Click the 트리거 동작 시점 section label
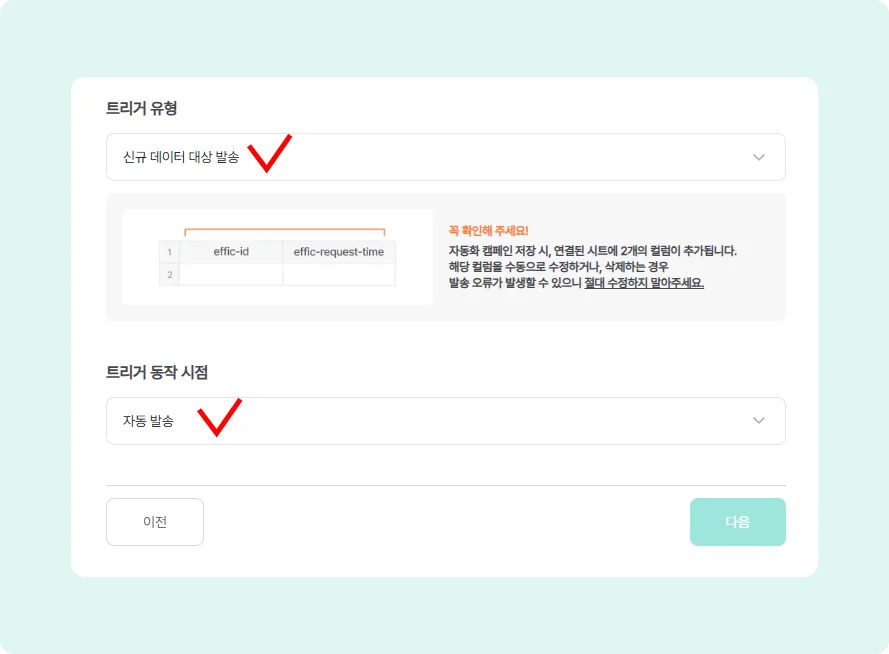889x654 pixels. click(x=157, y=372)
